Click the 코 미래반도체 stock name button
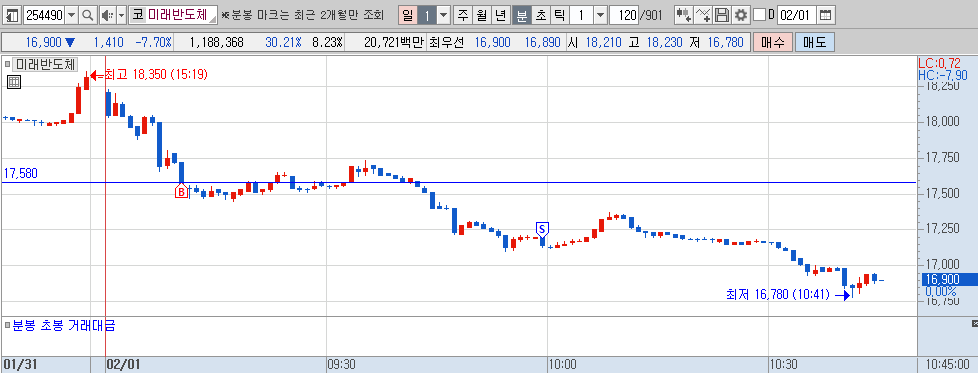Viewport: 978px width, 373px height. pos(173,14)
